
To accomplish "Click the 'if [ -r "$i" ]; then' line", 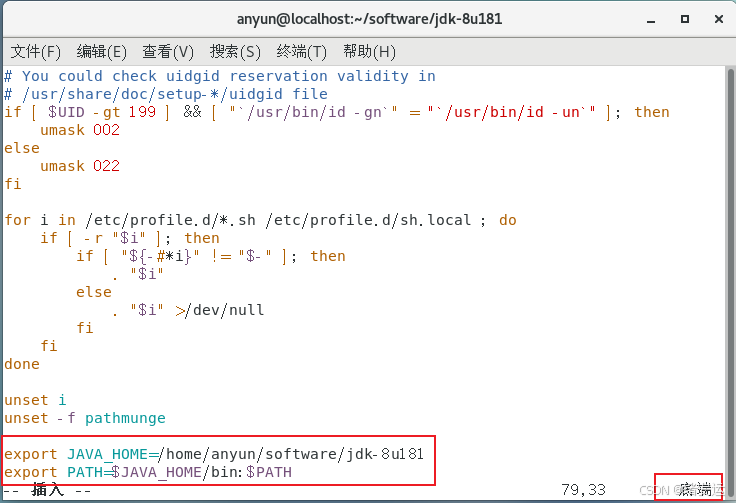I will [130, 238].
